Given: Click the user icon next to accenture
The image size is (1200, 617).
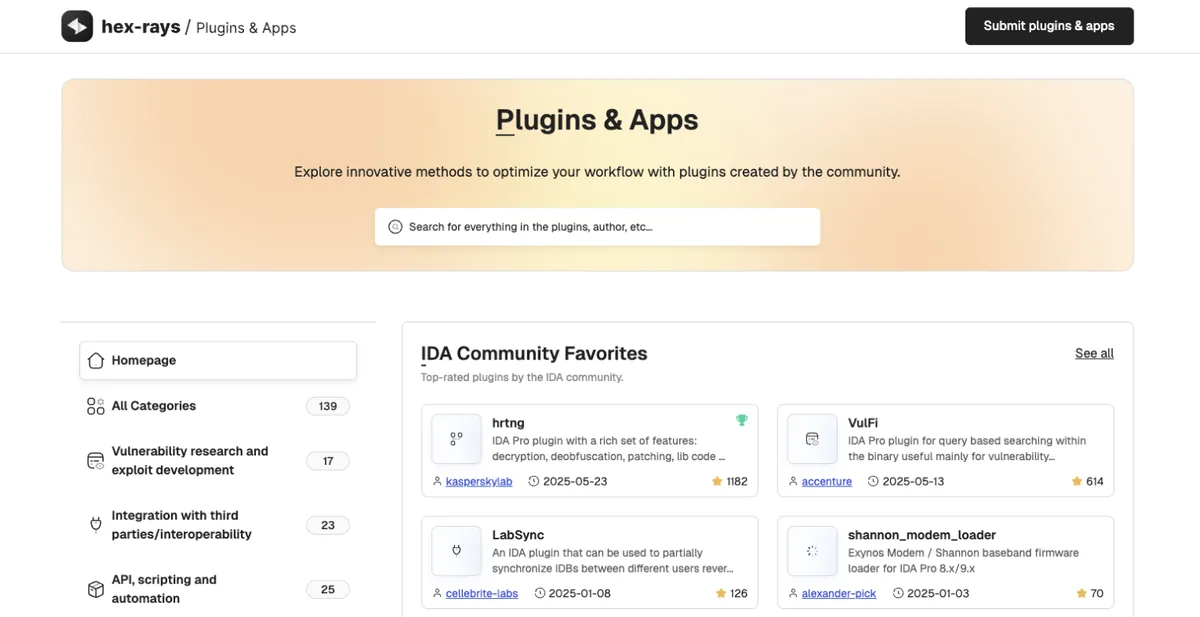Looking at the screenshot, I should 793,481.
